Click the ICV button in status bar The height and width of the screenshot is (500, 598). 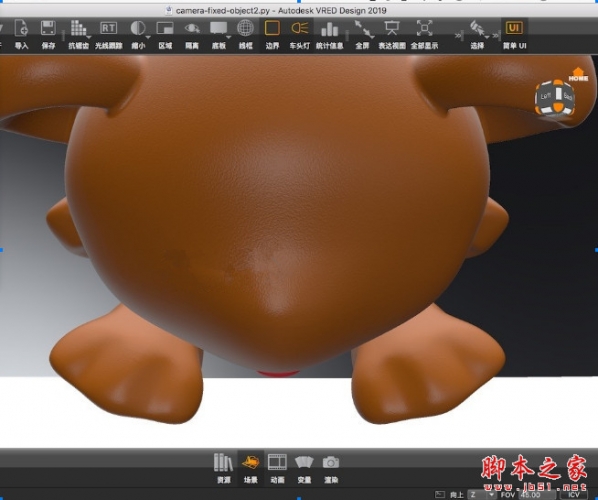pos(573,495)
